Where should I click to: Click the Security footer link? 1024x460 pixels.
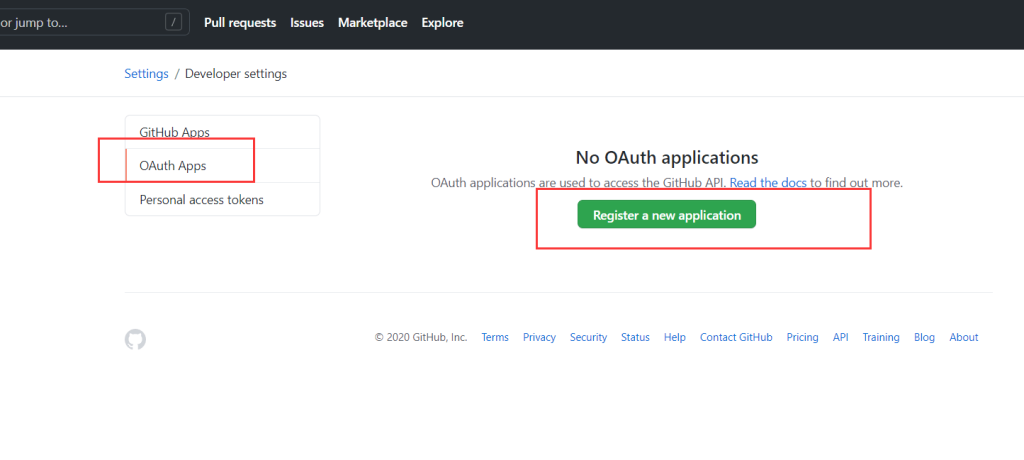pyautogui.click(x=588, y=338)
